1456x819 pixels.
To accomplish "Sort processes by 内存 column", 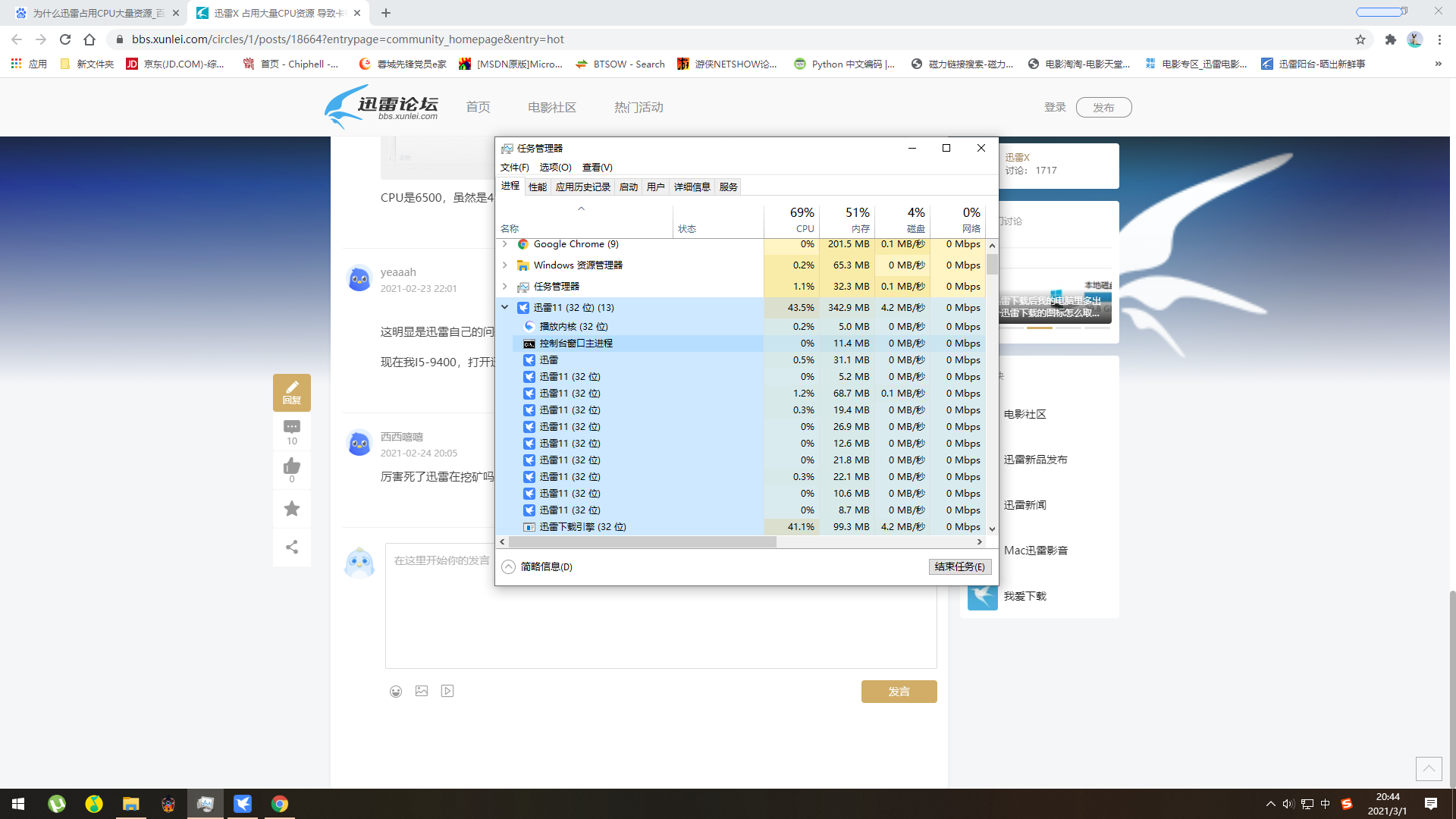I will coord(847,220).
